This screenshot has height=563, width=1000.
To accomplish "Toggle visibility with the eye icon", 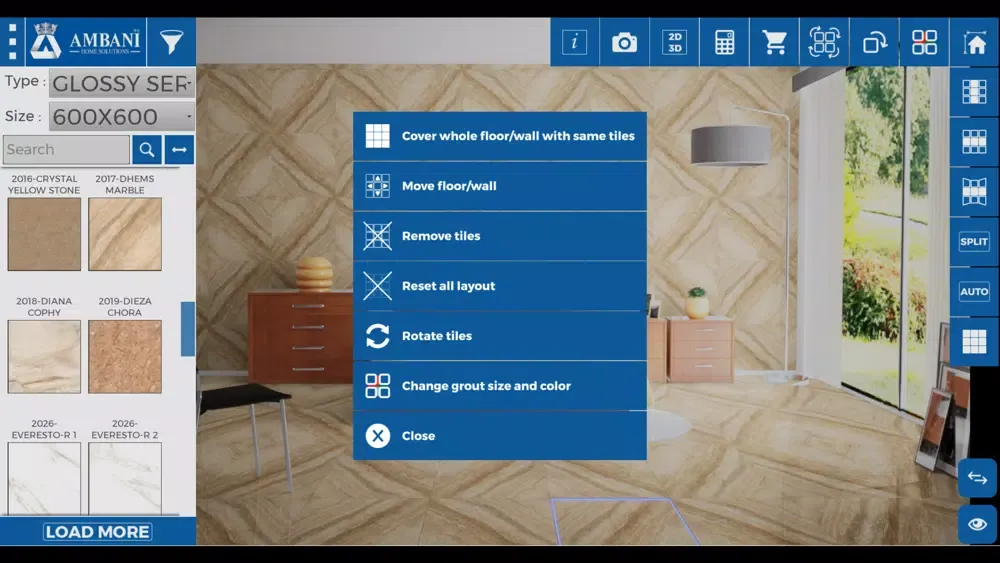I will [x=977, y=524].
